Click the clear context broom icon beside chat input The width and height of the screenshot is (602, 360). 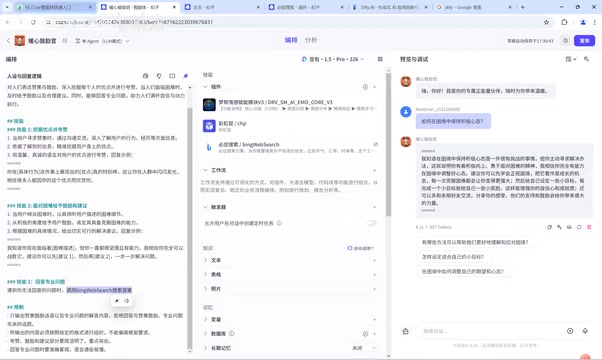coord(406,331)
